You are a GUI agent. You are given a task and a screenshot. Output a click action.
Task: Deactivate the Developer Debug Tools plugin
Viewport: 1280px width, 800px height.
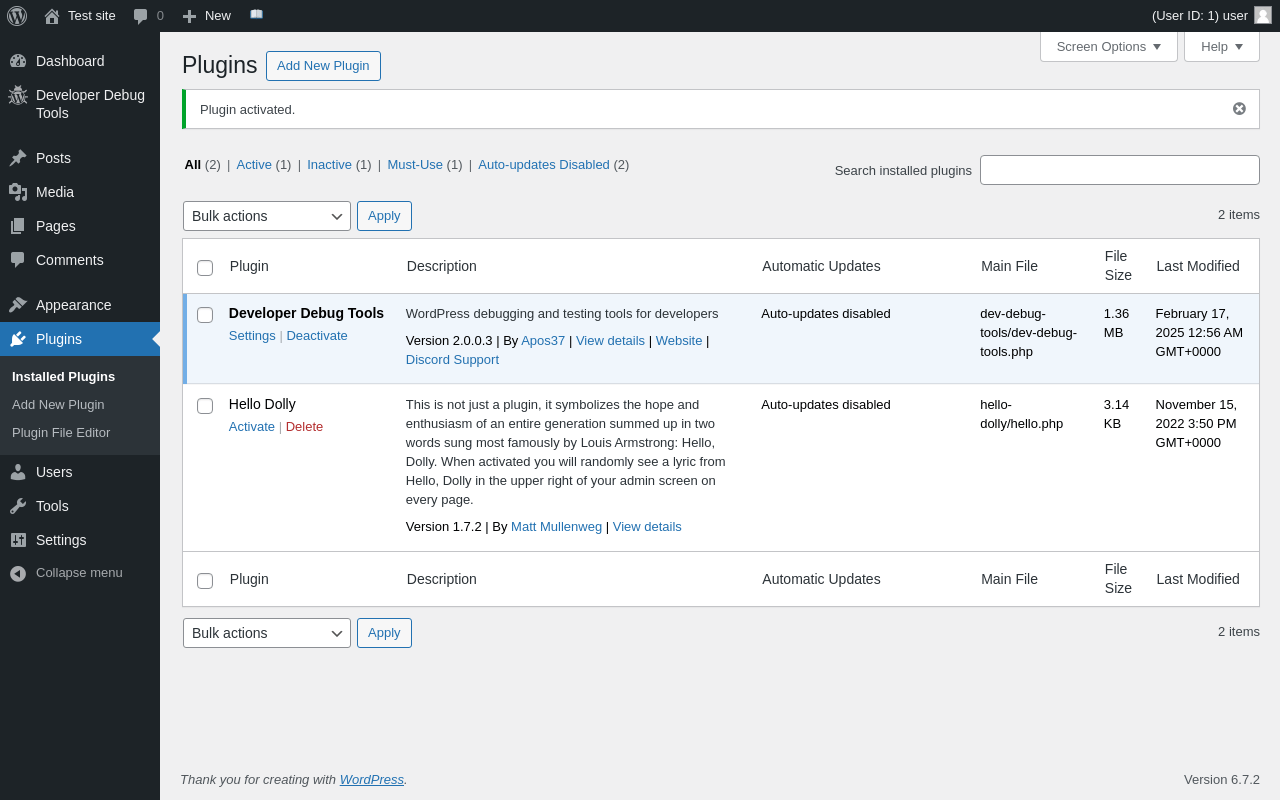[x=317, y=336]
